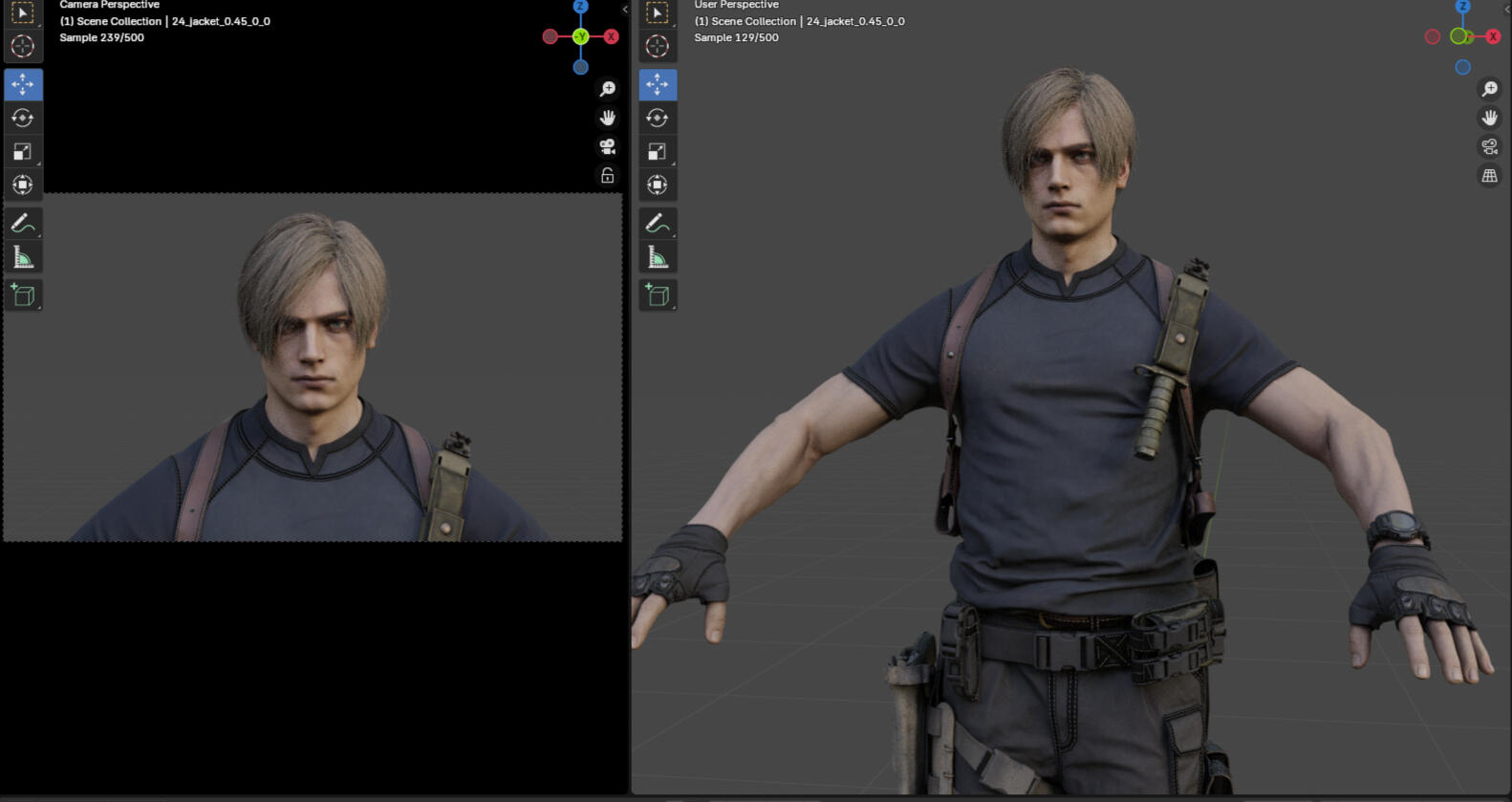Select the Scale tool in right viewport
This screenshot has width=1512, height=802.
pyautogui.click(x=658, y=151)
